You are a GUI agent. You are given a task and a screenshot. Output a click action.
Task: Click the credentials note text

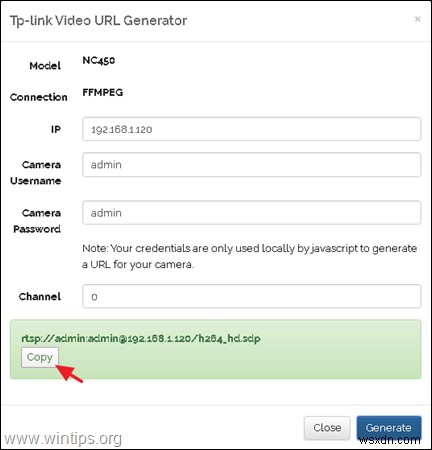(249, 256)
